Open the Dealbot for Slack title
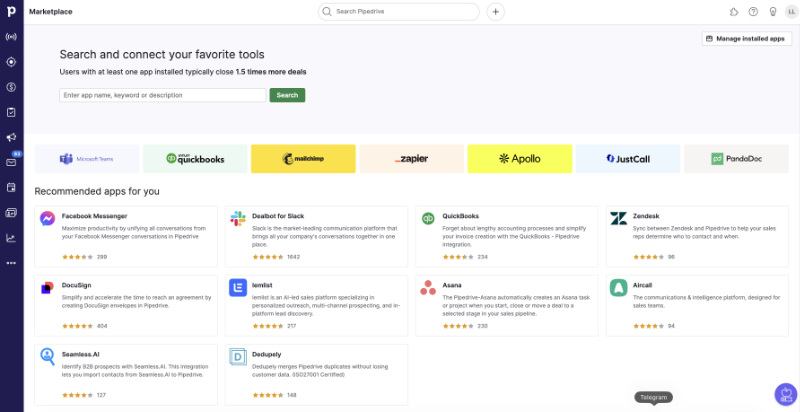 278,216
